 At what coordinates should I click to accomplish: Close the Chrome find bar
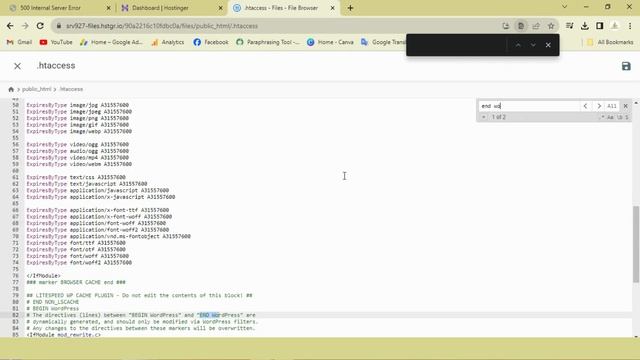coord(548,45)
